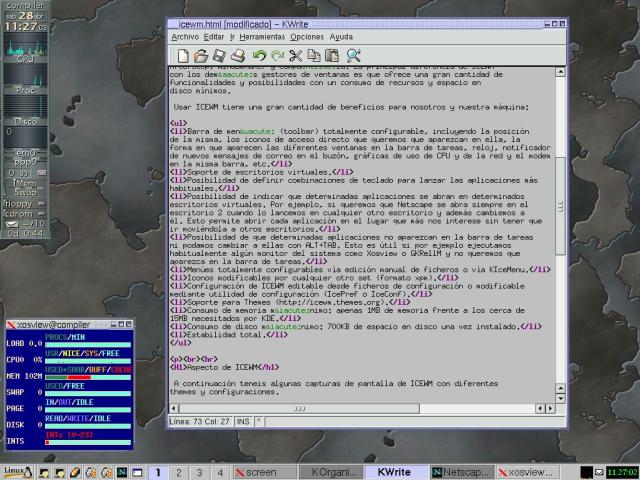
Task: Click the DISK bar in xosview
Action: [x=88, y=426]
